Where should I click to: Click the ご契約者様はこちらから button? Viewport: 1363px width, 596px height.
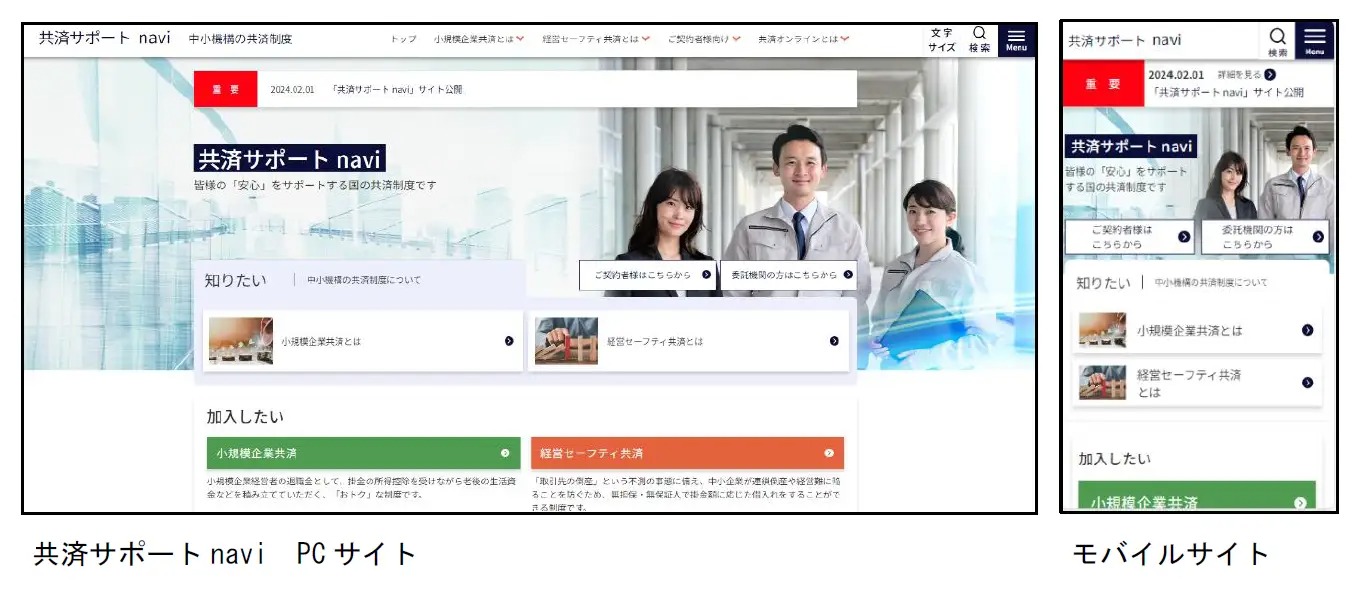[x=648, y=274]
